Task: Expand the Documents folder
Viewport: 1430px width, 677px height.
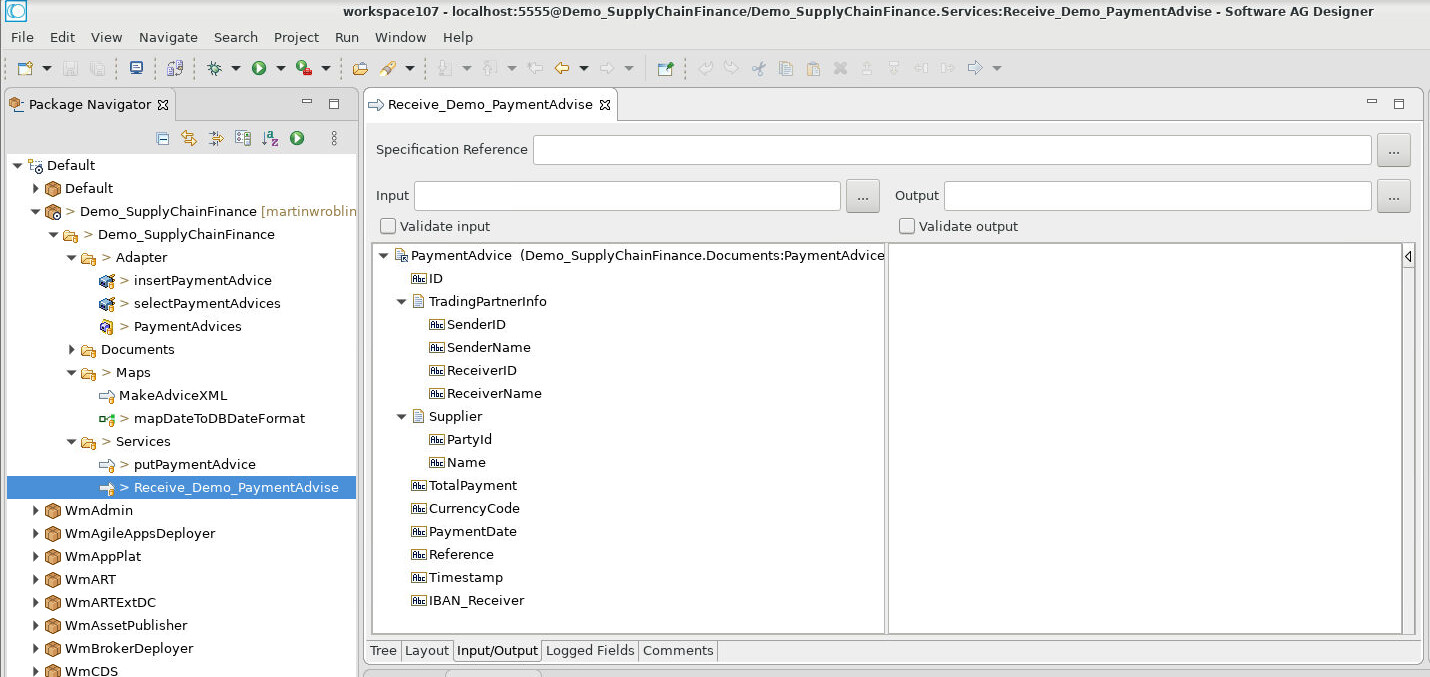Action: (72, 350)
